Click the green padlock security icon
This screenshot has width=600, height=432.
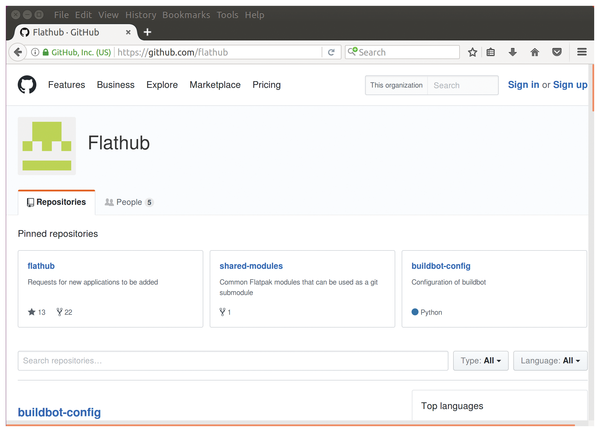point(46,52)
